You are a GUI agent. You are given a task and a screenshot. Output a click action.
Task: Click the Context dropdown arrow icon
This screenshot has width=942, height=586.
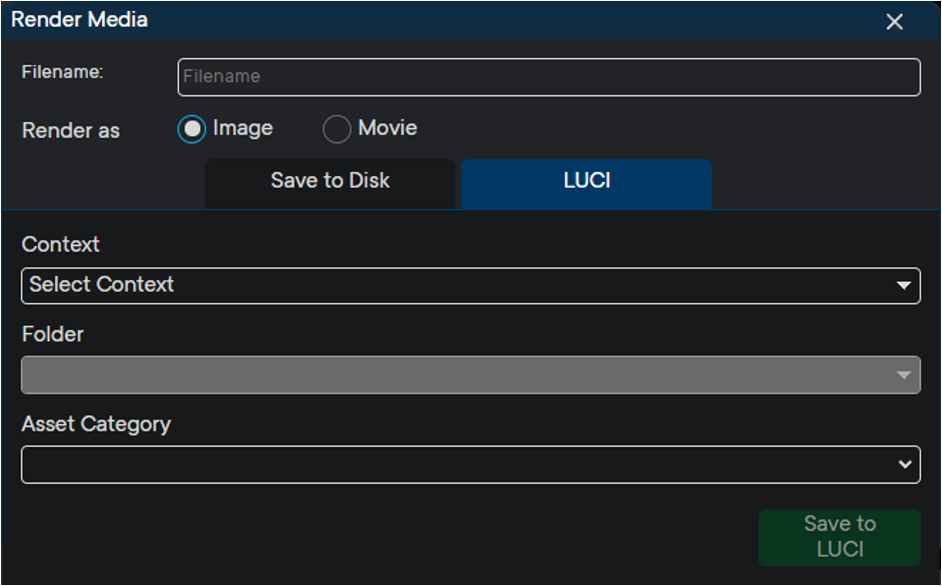[903, 286]
